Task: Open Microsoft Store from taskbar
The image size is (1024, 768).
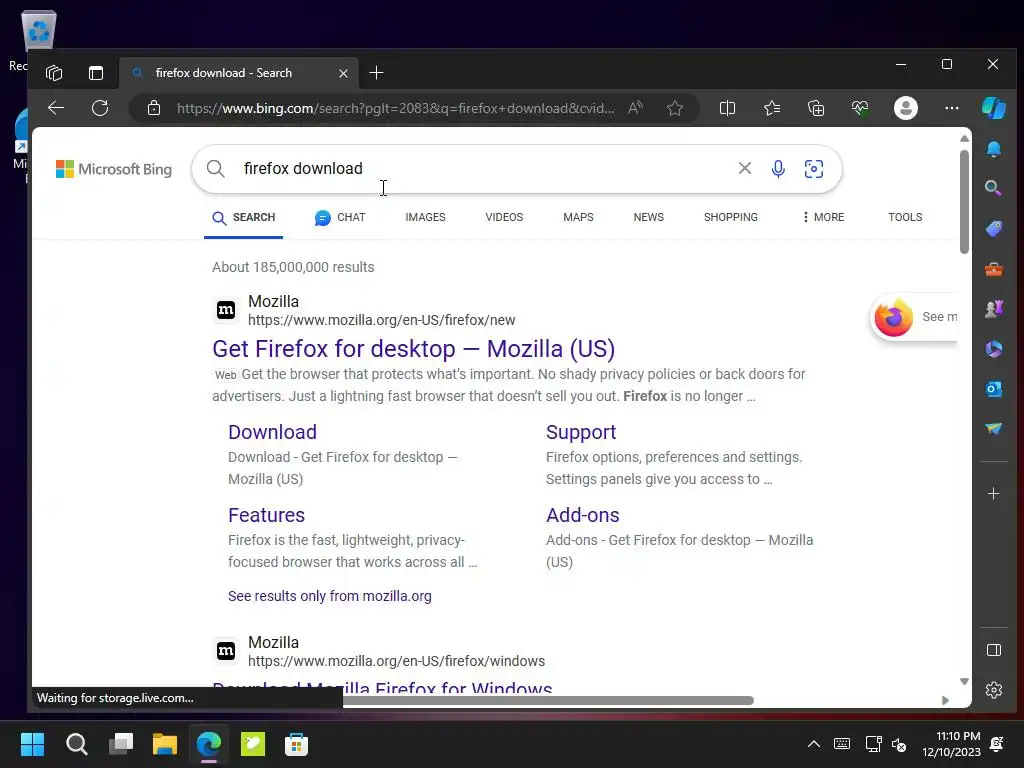Action: (x=296, y=744)
